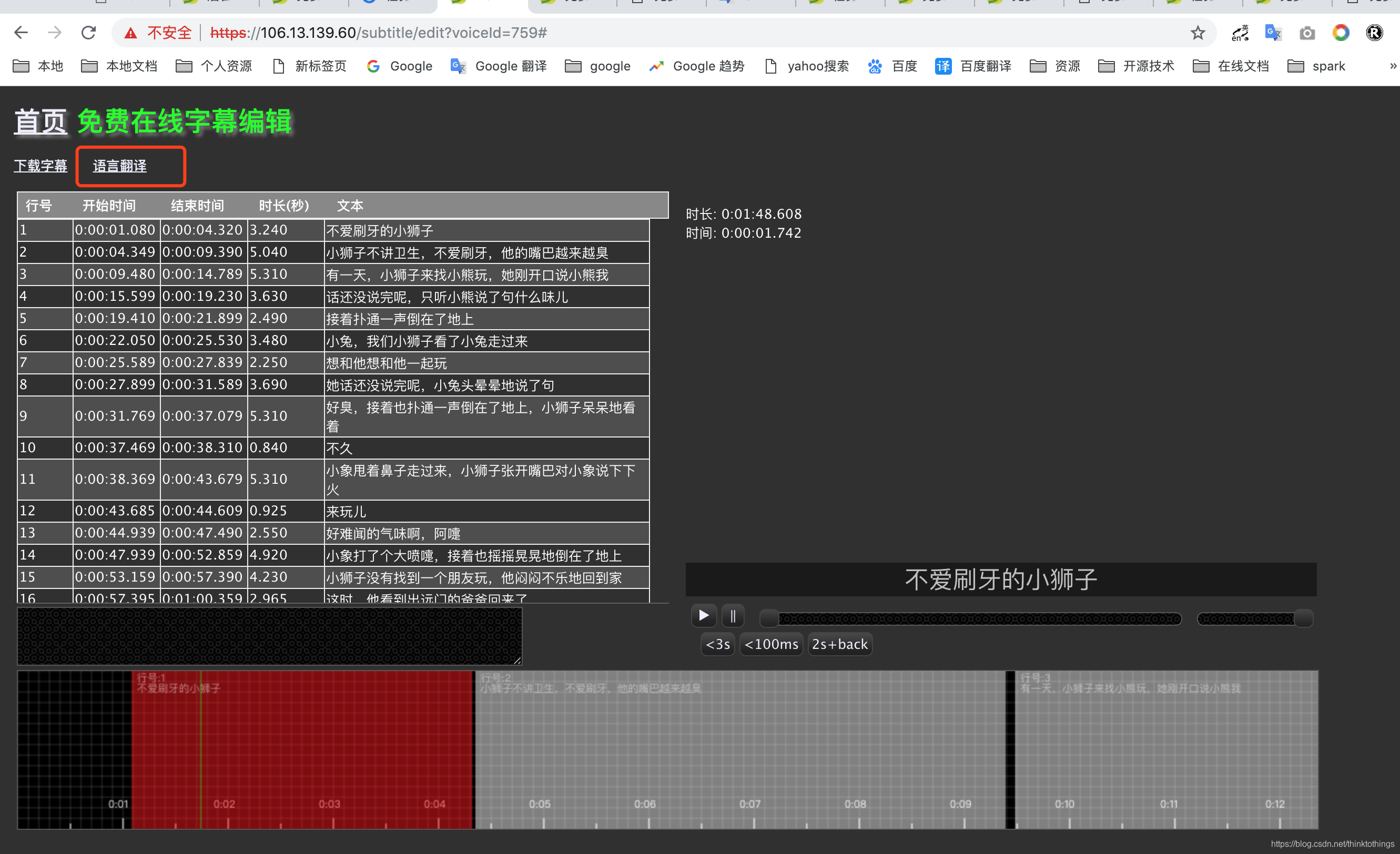Click the Google Translate extension icon
The width and height of the screenshot is (1400, 854).
[x=1273, y=33]
